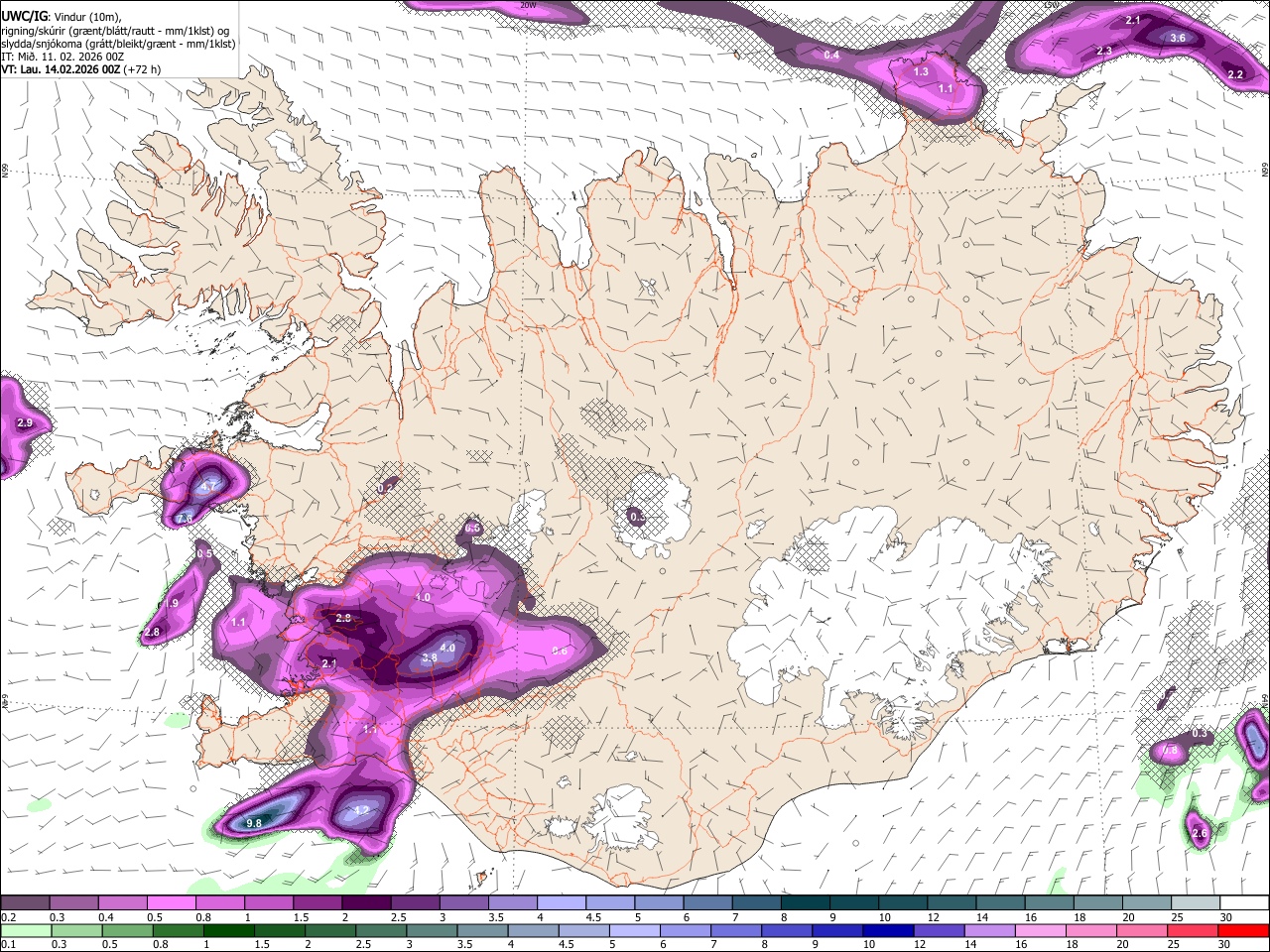Click the '25' label in the upper color scale
The width and height of the screenshot is (1270, 952).
pos(1176,917)
